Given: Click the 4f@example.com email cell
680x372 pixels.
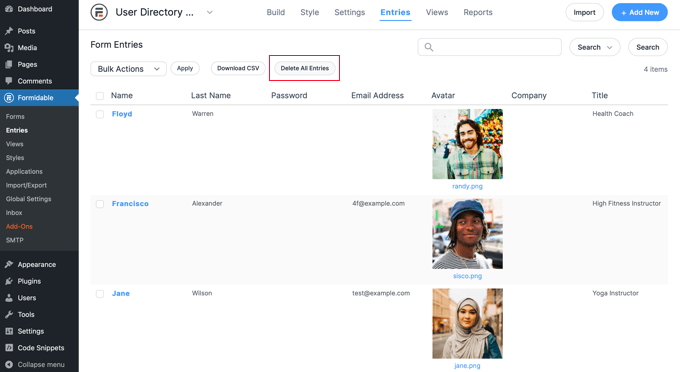Looking at the screenshot, I should [x=378, y=203].
